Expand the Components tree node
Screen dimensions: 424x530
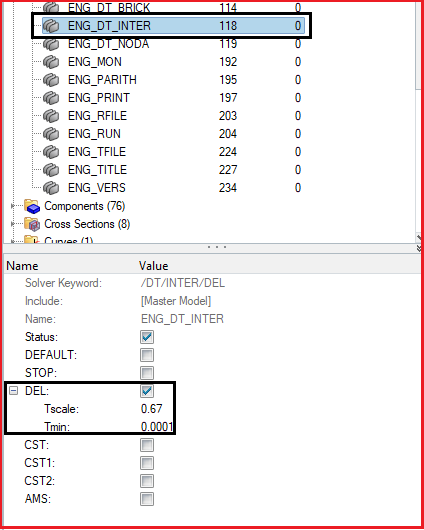coord(13,206)
